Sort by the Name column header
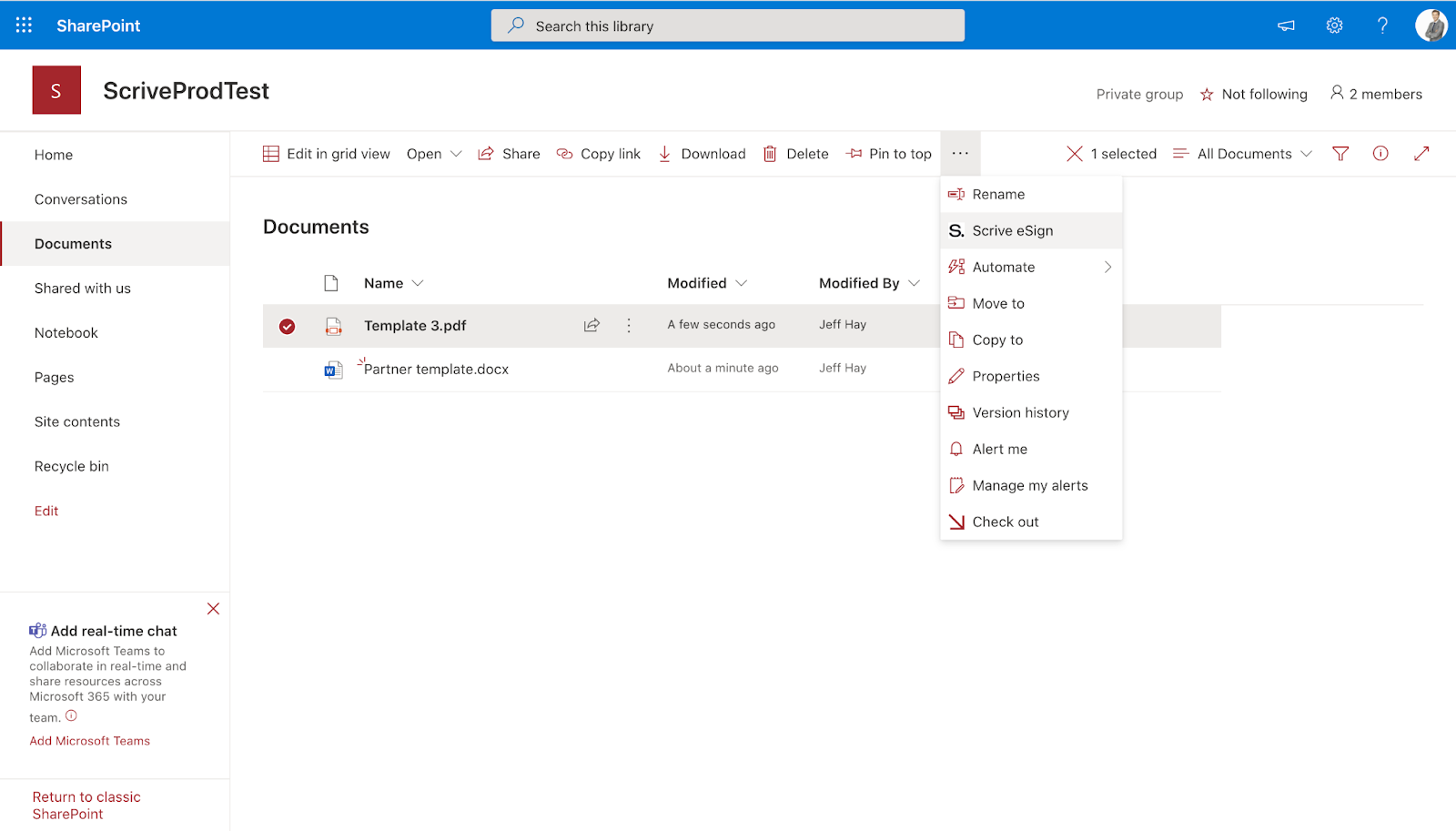Screen dimensions: 1456x831 (393, 283)
